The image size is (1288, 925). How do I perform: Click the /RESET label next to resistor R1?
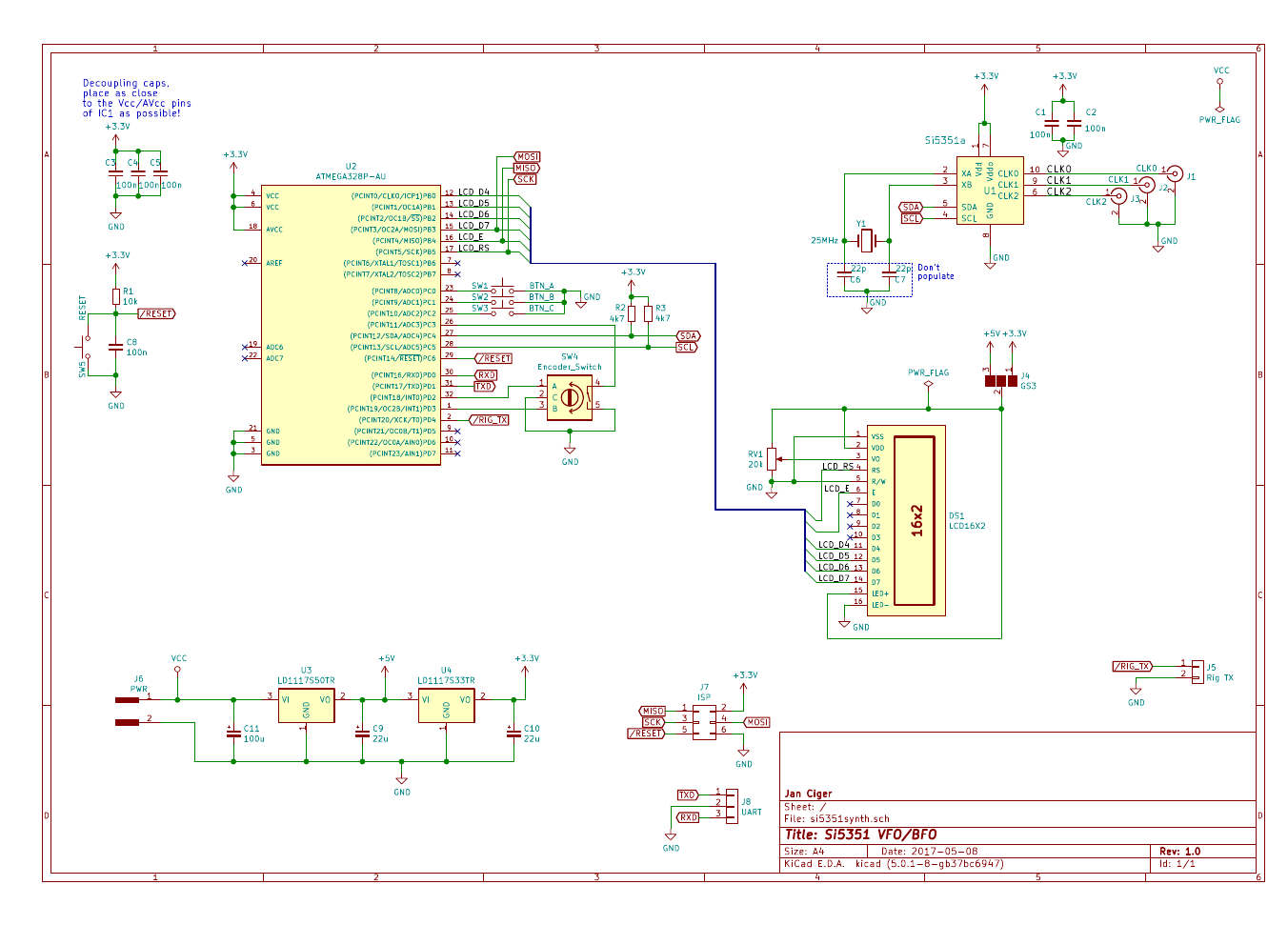(x=156, y=313)
